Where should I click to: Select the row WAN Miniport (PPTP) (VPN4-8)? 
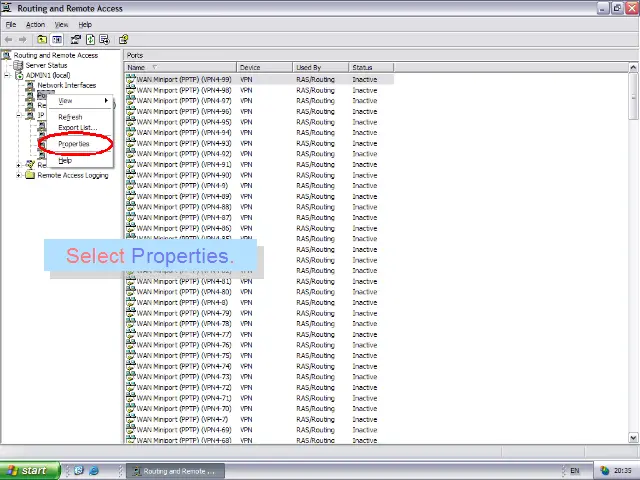tap(260, 302)
